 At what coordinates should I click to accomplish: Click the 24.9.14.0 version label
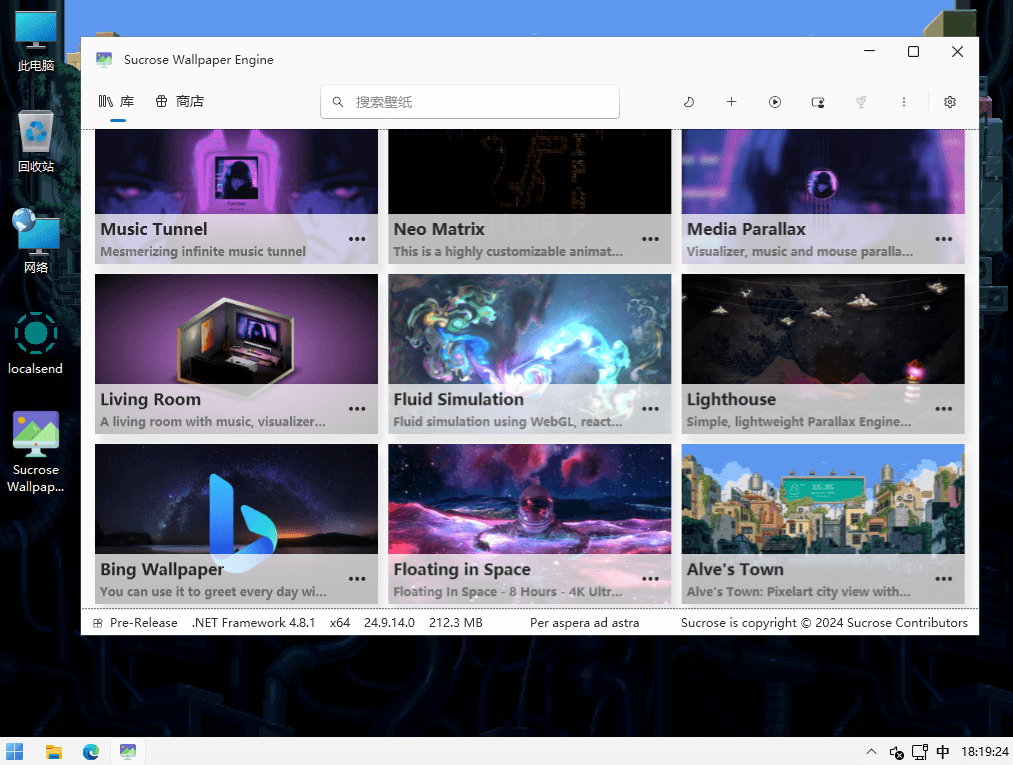pyautogui.click(x=391, y=623)
